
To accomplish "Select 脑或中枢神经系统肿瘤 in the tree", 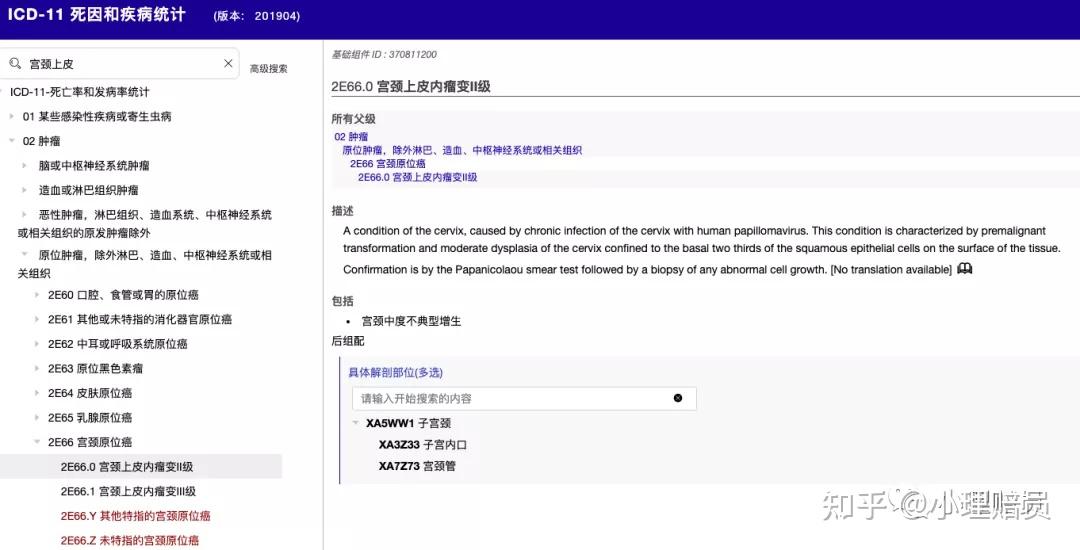I will [x=94, y=165].
